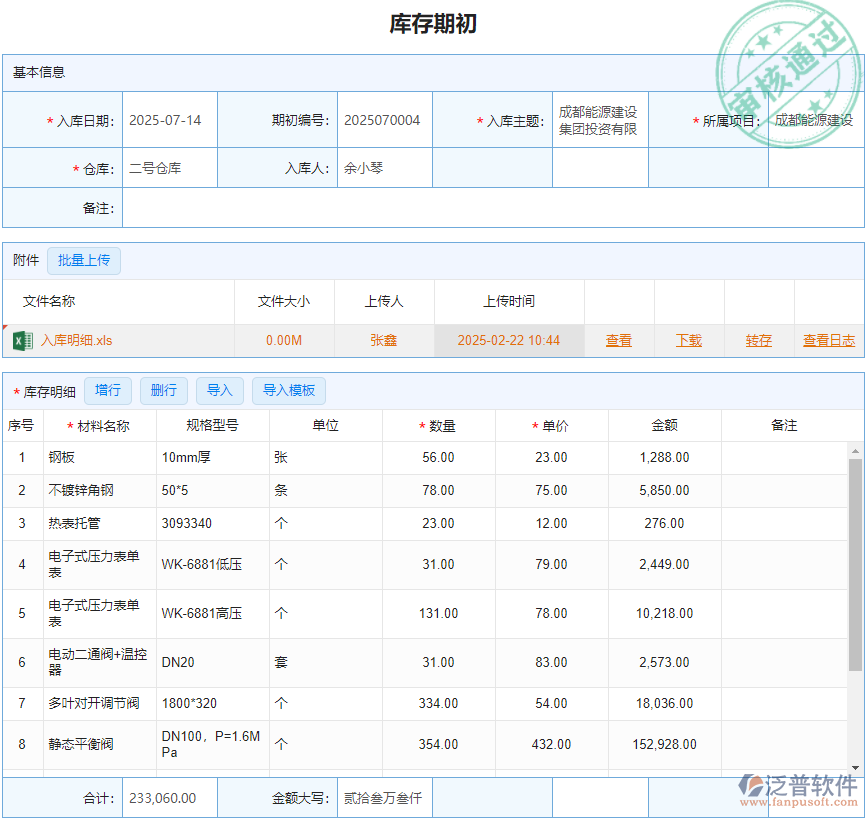Image resolution: width=868 pixels, height=818 pixels.
Task: Click the 导入 button
Action: click(x=220, y=391)
